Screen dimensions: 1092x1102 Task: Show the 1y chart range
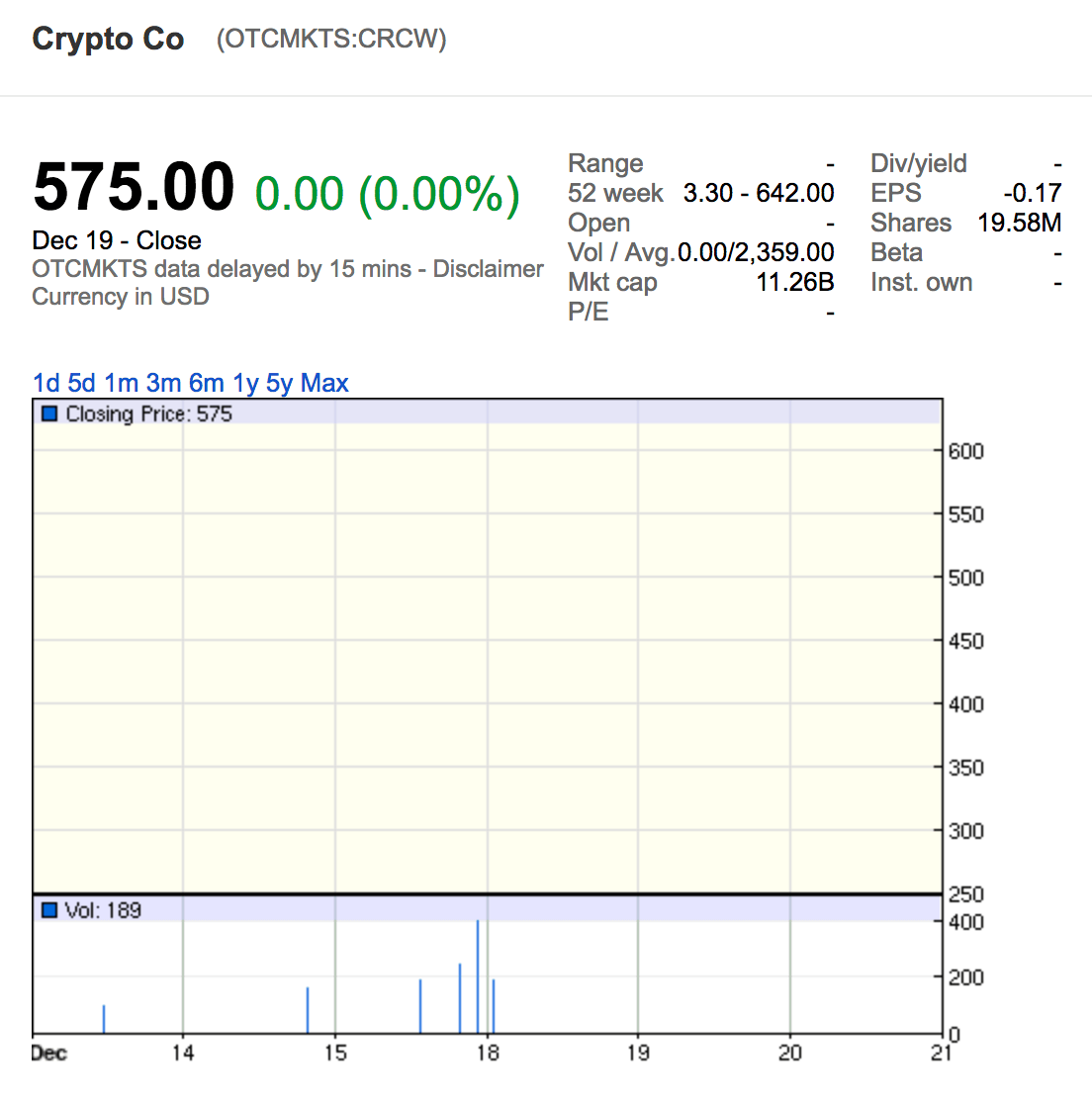point(246,384)
